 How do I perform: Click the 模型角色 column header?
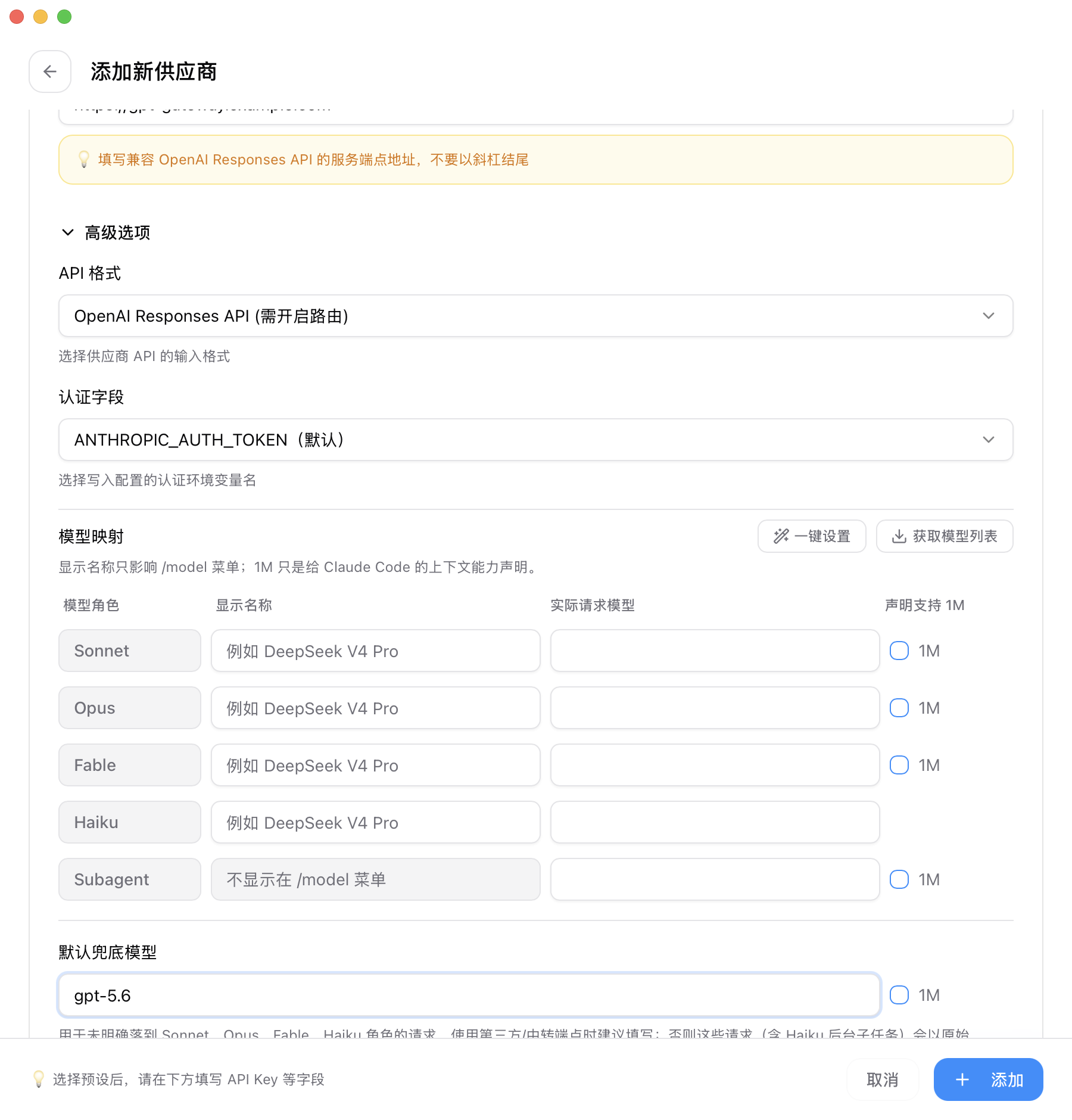pos(91,605)
